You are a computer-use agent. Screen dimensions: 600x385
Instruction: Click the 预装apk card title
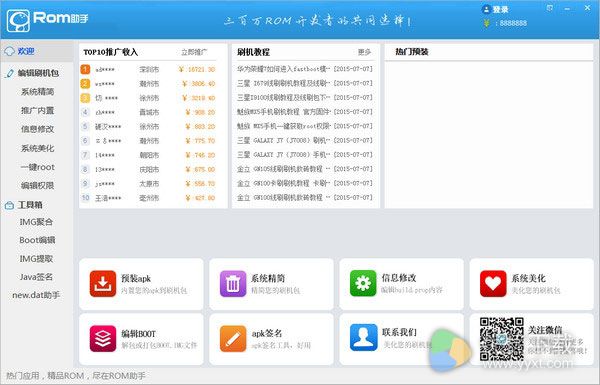pyautogui.click(x=136, y=278)
